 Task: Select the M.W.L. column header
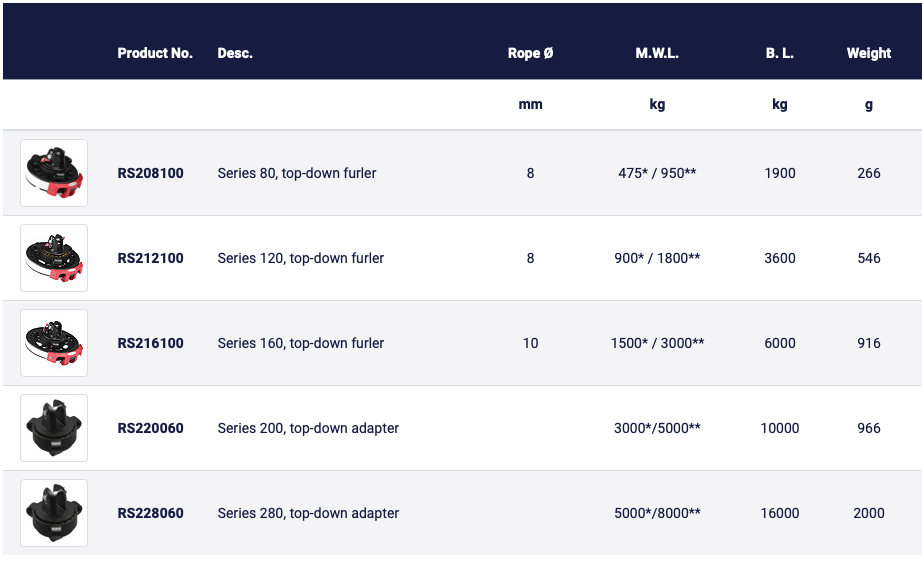tap(657, 53)
